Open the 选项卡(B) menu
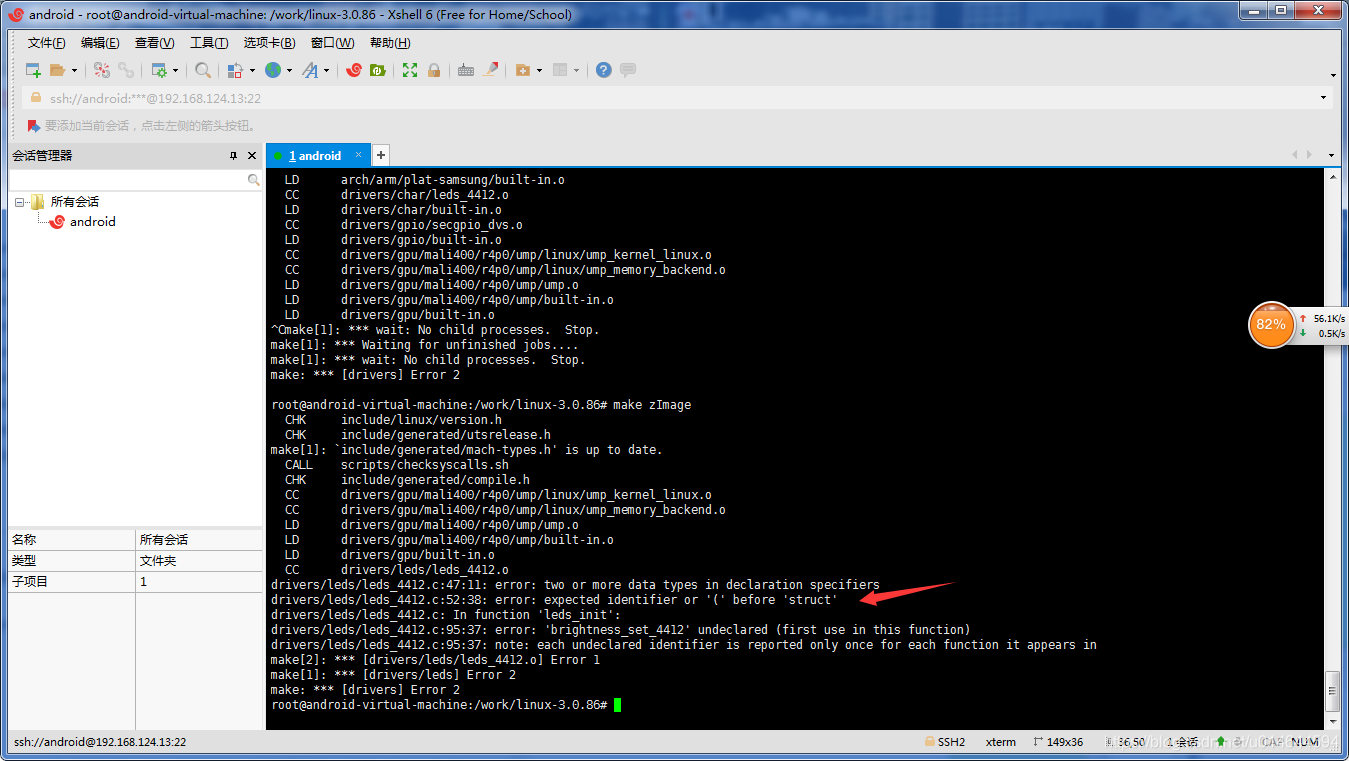The image size is (1349, 761). click(x=269, y=43)
